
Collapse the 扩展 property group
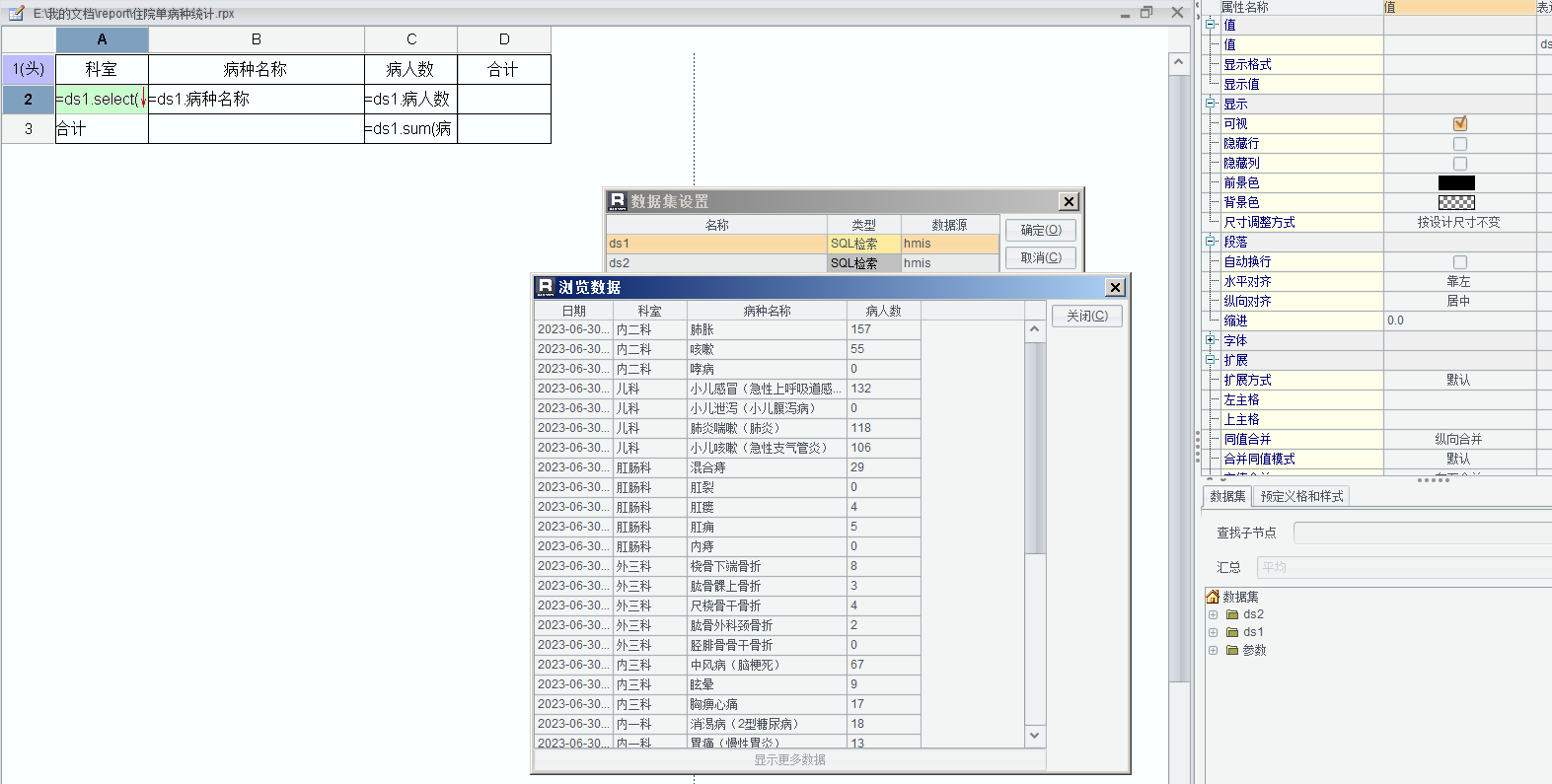click(1211, 360)
